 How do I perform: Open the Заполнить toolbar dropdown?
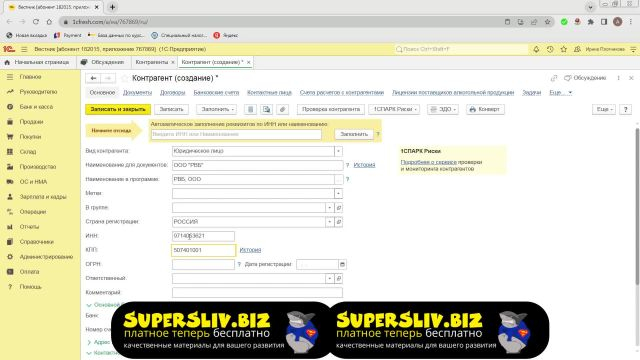click(216, 109)
